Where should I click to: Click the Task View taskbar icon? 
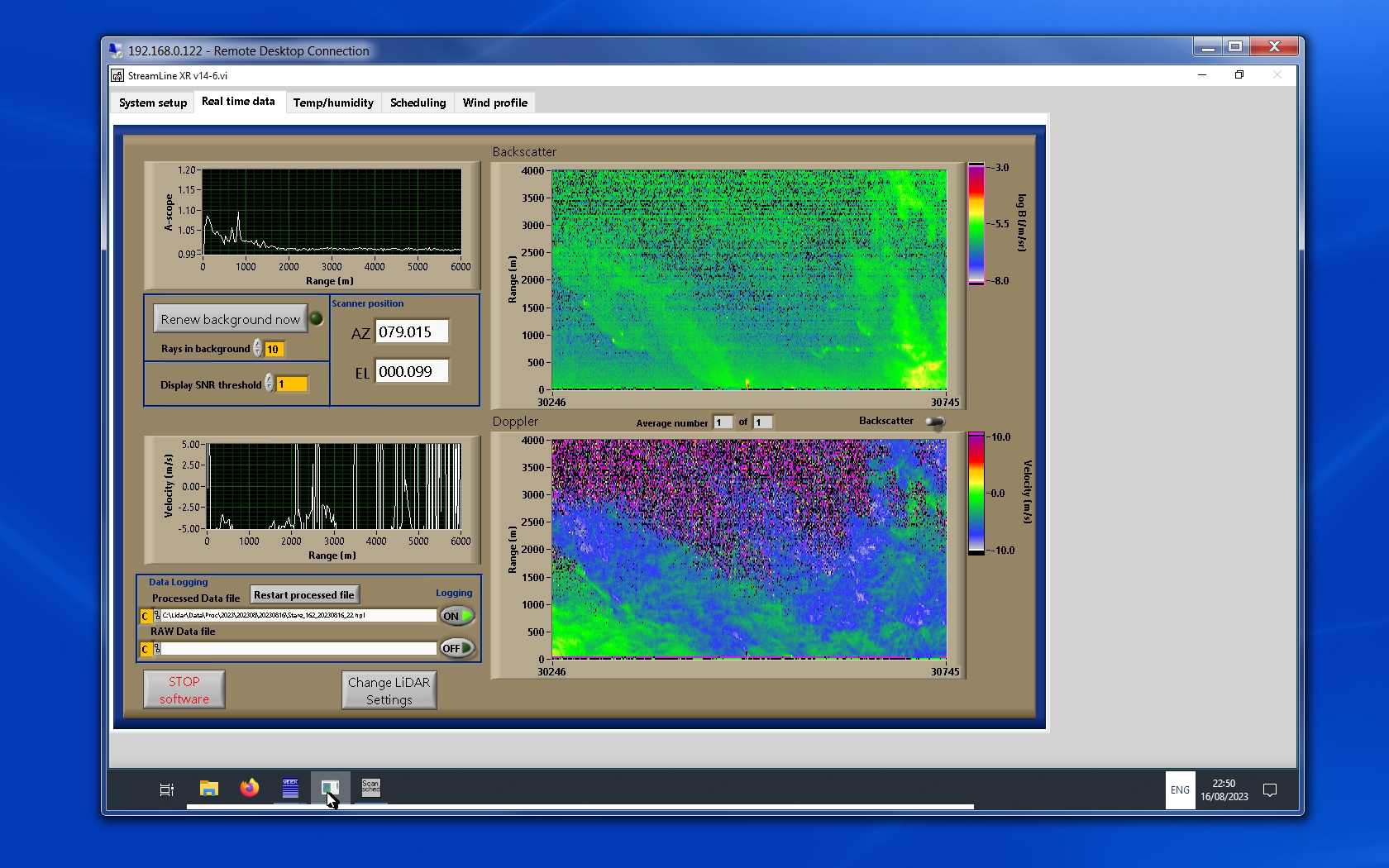click(x=166, y=789)
